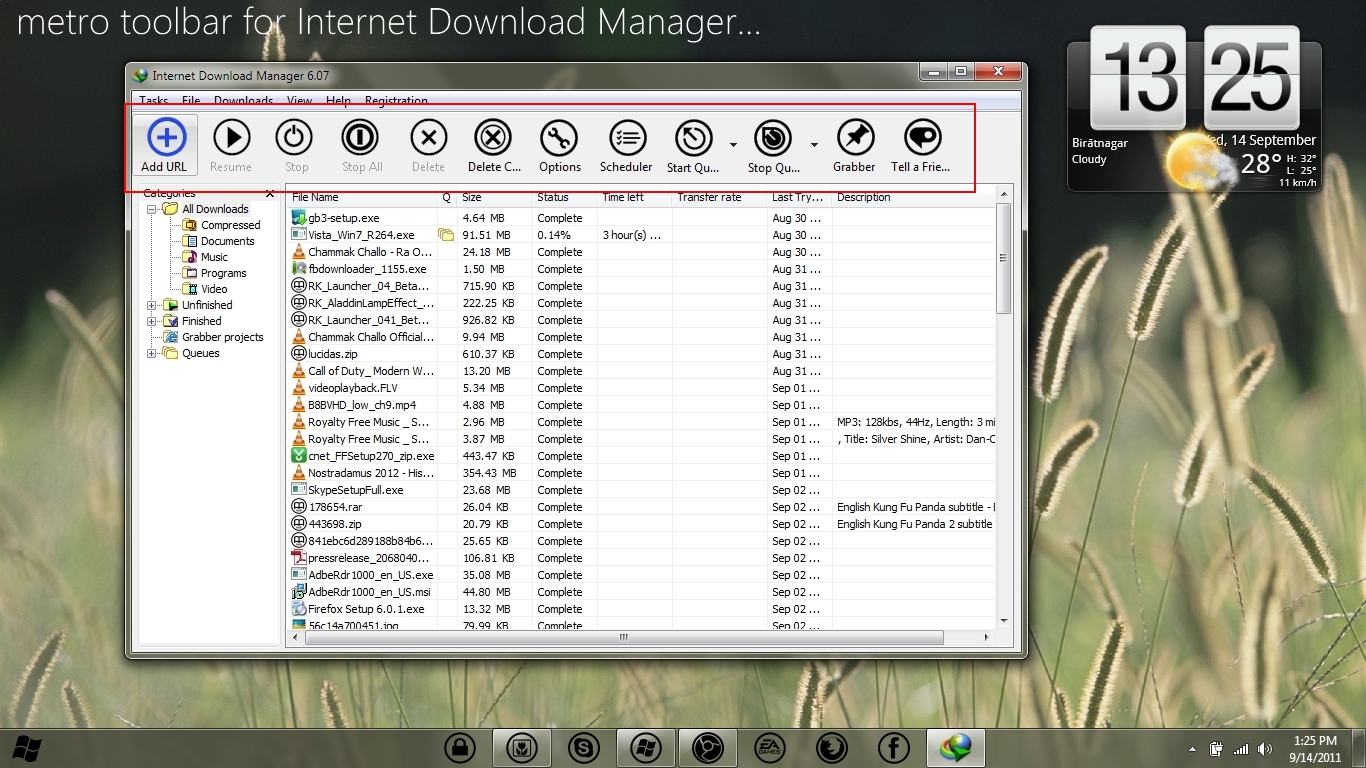Open Options with the wrench icon
This screenshot has height=768, width=1366.
coord(559,137)
